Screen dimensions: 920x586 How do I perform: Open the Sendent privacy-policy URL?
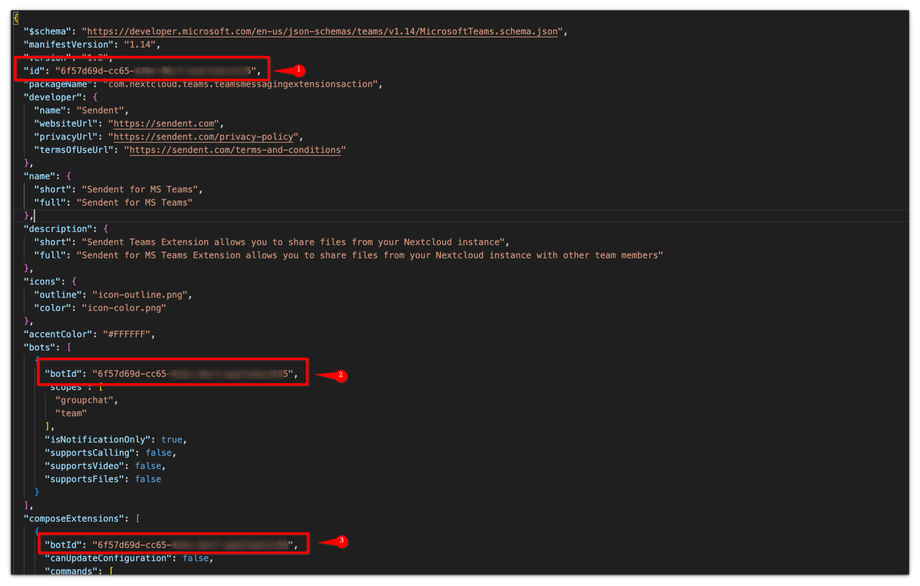point(203,137)
